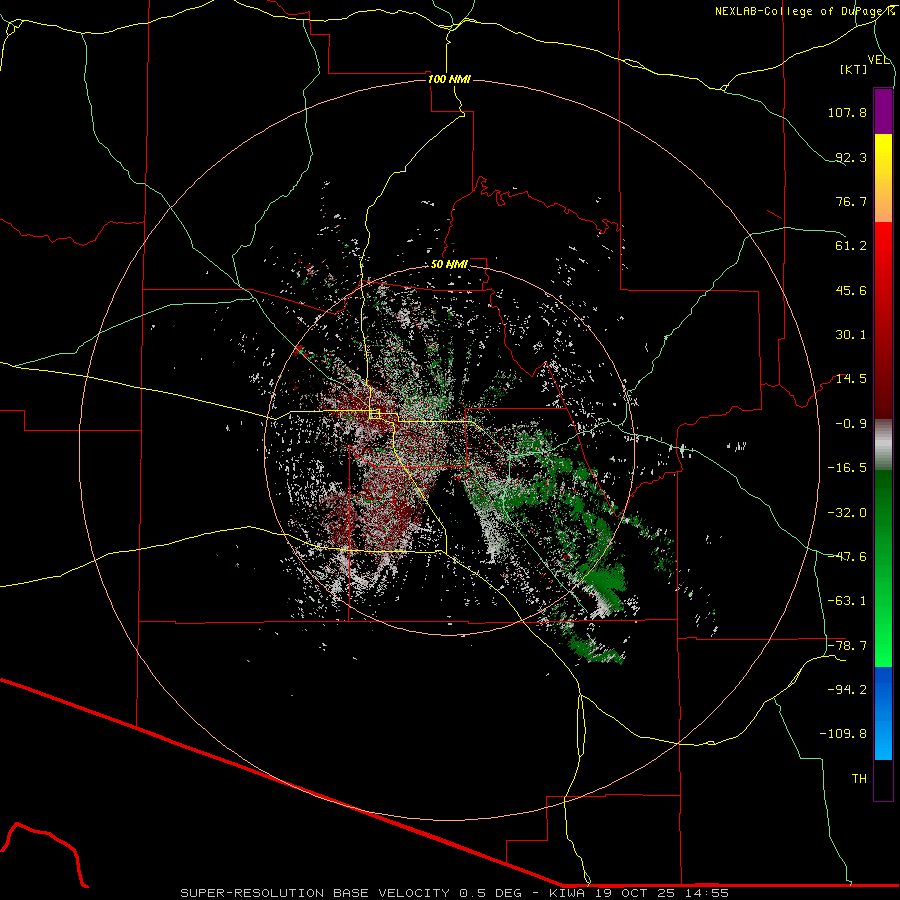Pick the black TH segment of color bar

[x=883, y=779]
